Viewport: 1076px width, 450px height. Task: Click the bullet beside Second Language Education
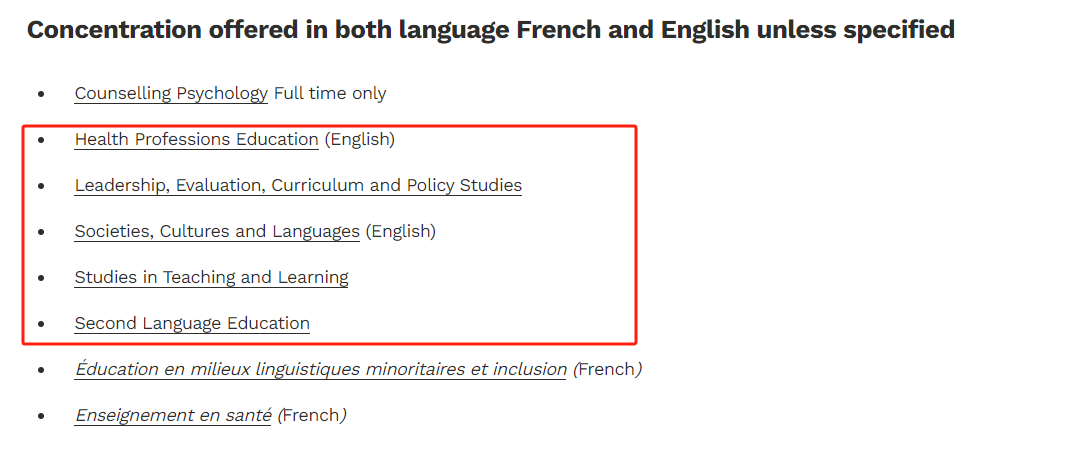point(41,324)
